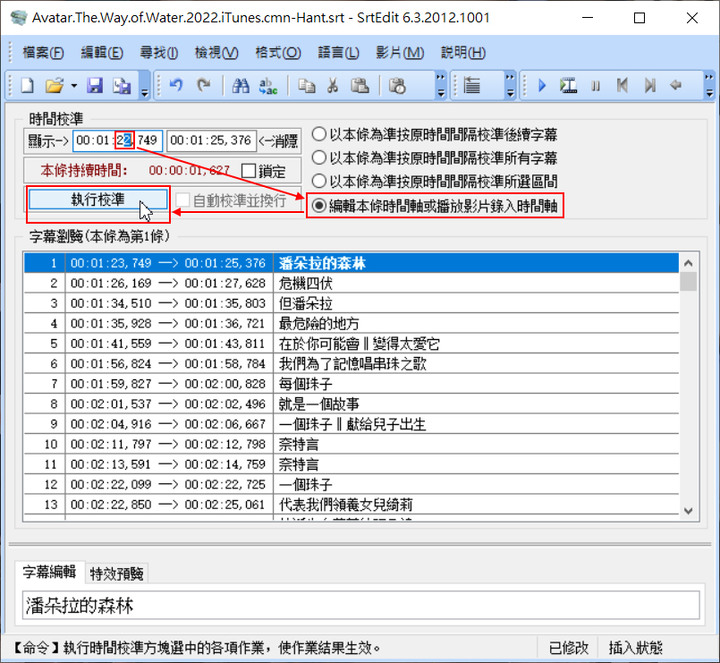Click the line list format icon
The image size is (720, 663).
pos(472,85)
